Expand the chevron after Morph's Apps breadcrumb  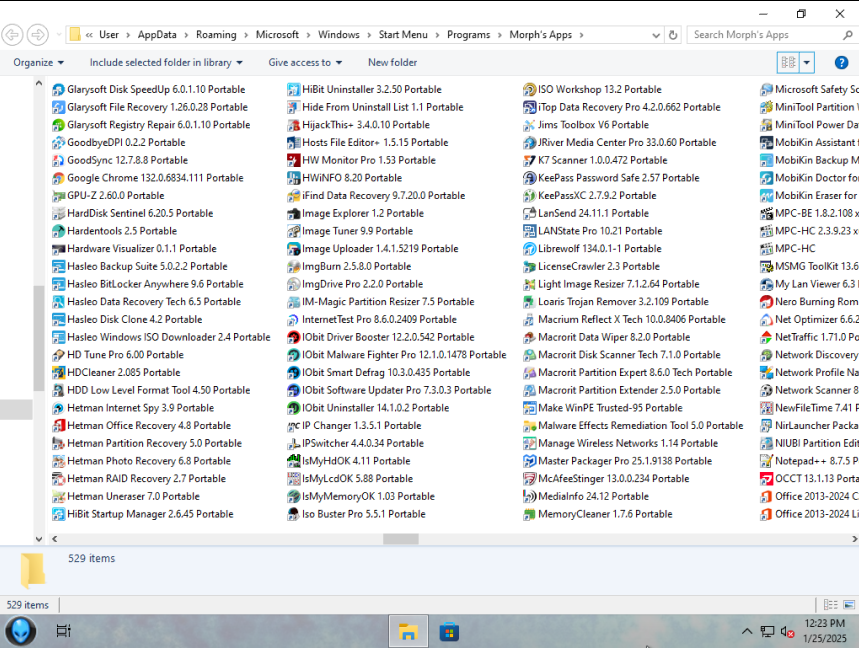coord(581,35)
